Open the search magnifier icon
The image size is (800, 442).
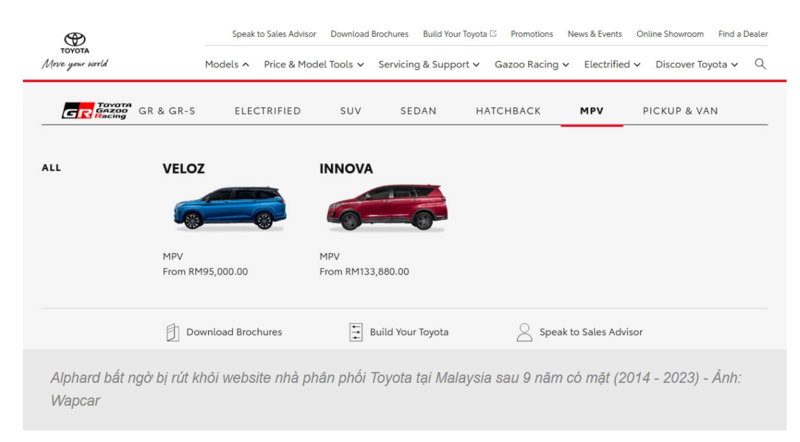click(x=760, y=64)
